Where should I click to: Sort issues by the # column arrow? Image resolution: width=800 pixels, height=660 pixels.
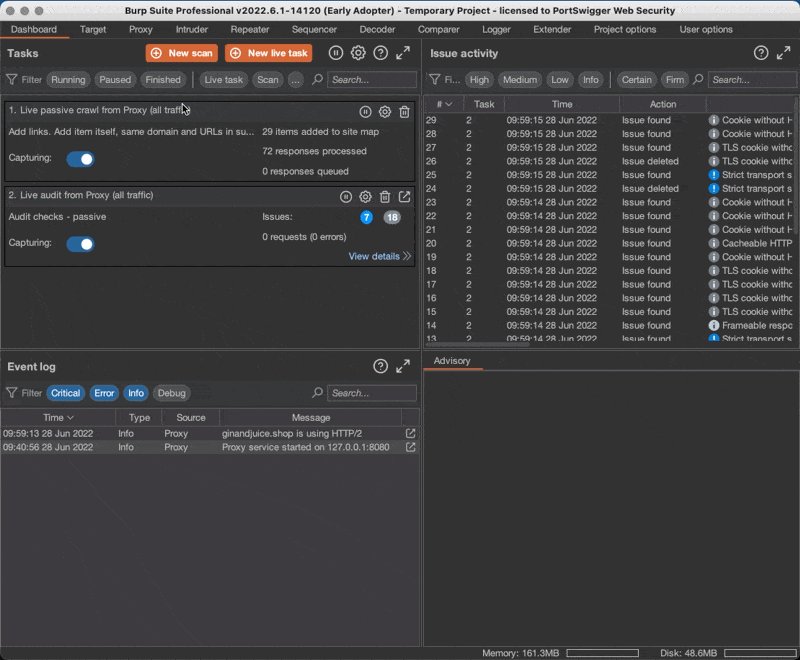[x=449, y=104]
